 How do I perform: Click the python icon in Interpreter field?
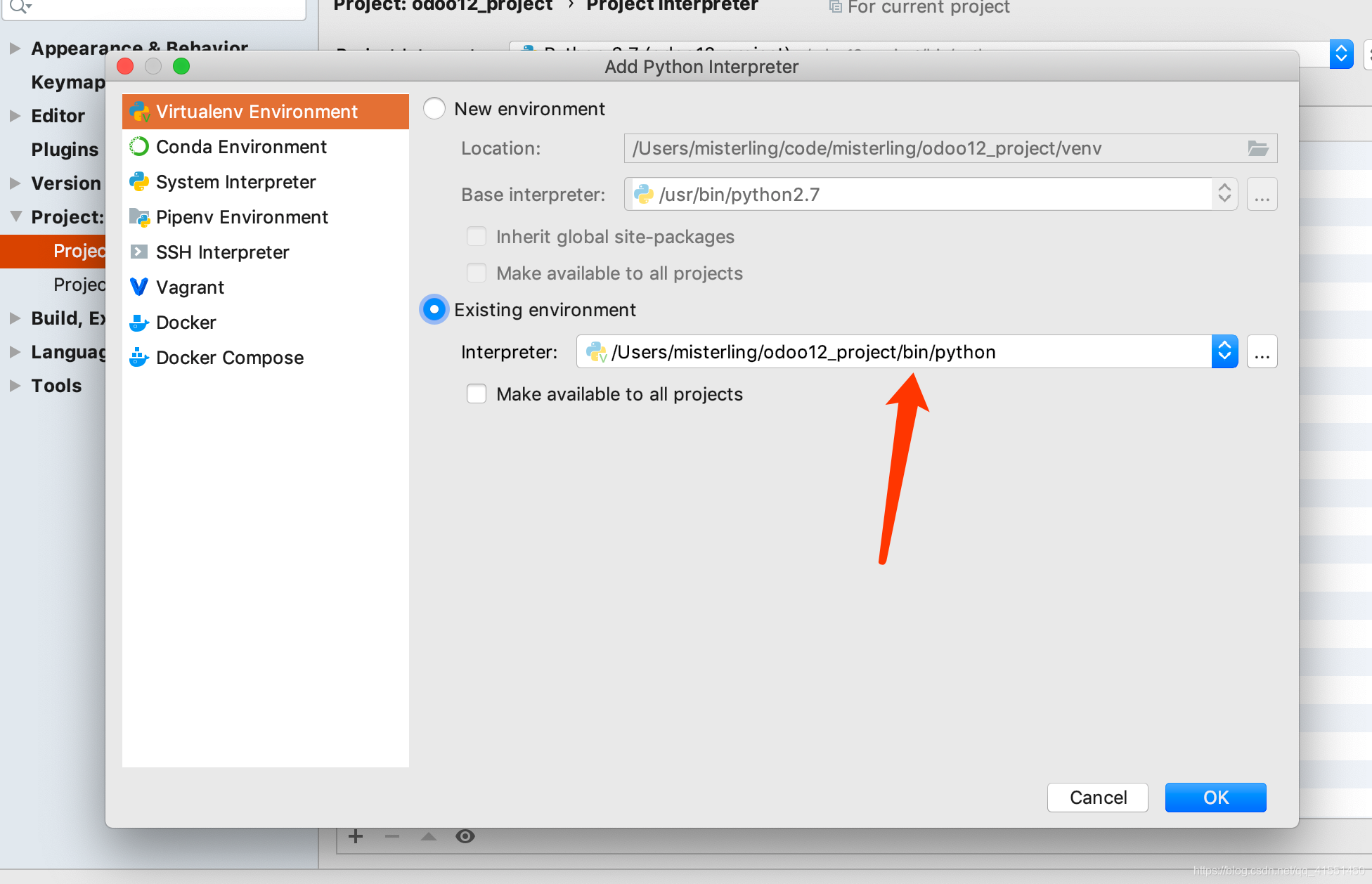click(596, 351)
